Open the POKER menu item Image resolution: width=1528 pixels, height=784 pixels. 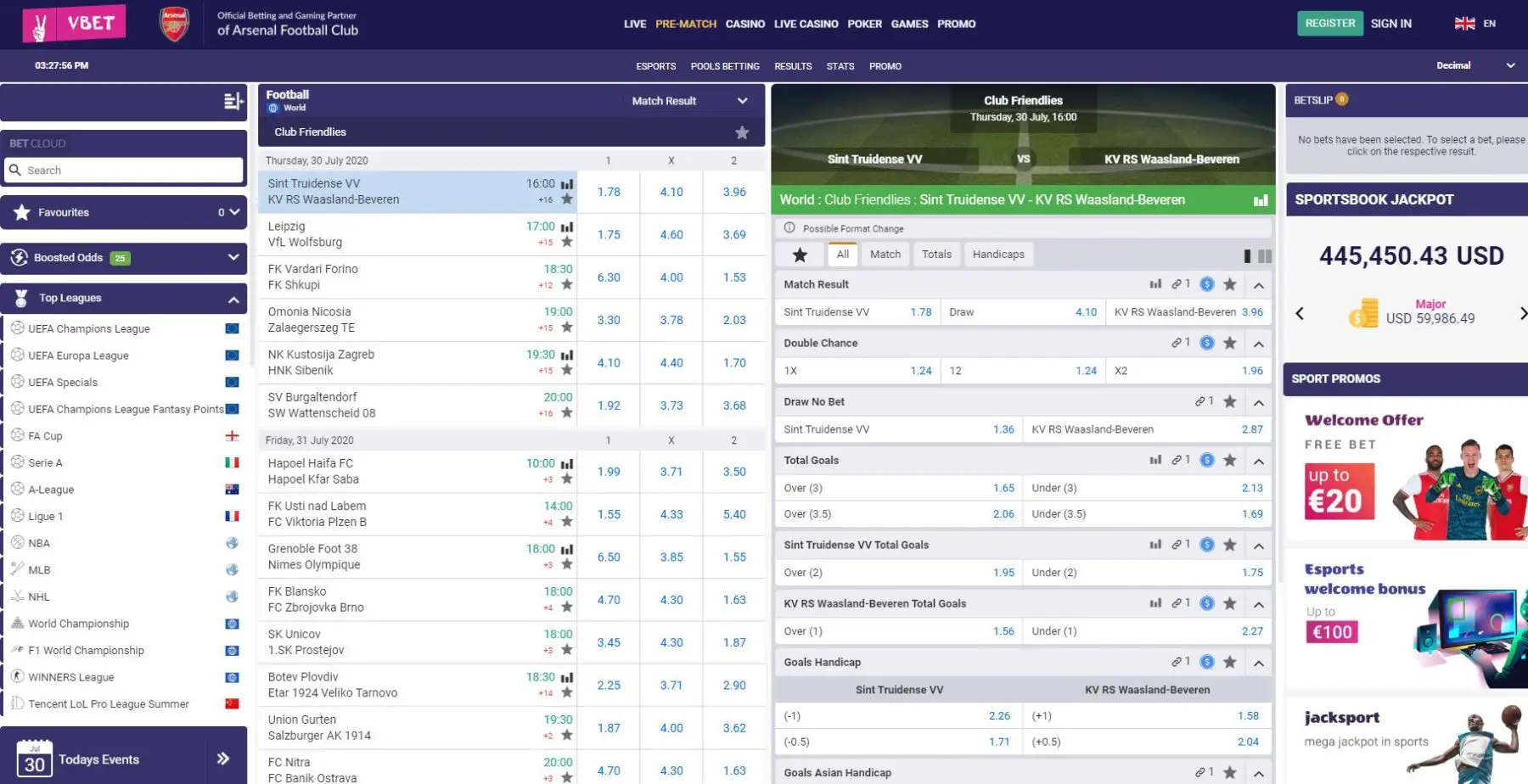(x=864, y=24)
